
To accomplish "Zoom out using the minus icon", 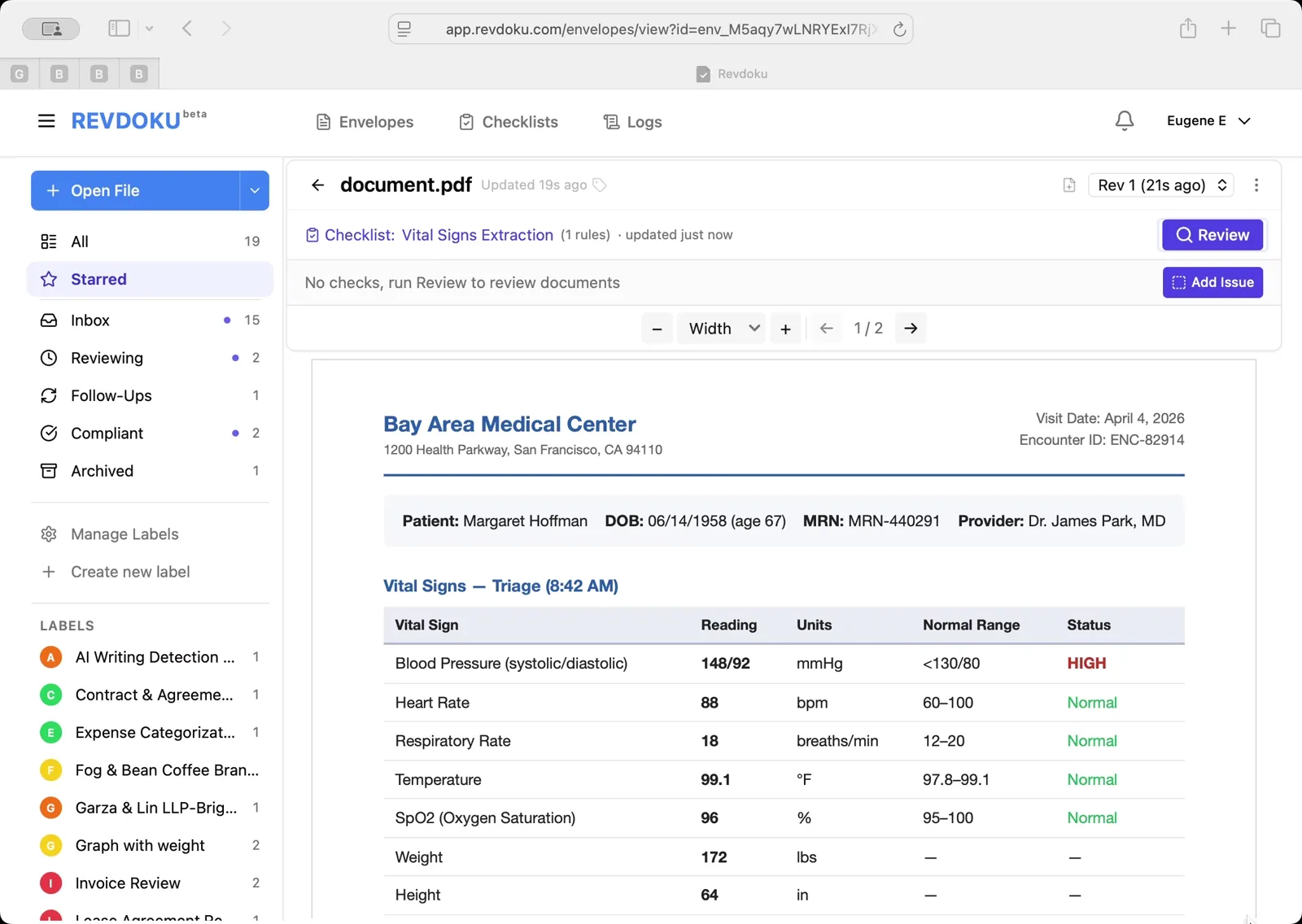I will pos(657,329).
